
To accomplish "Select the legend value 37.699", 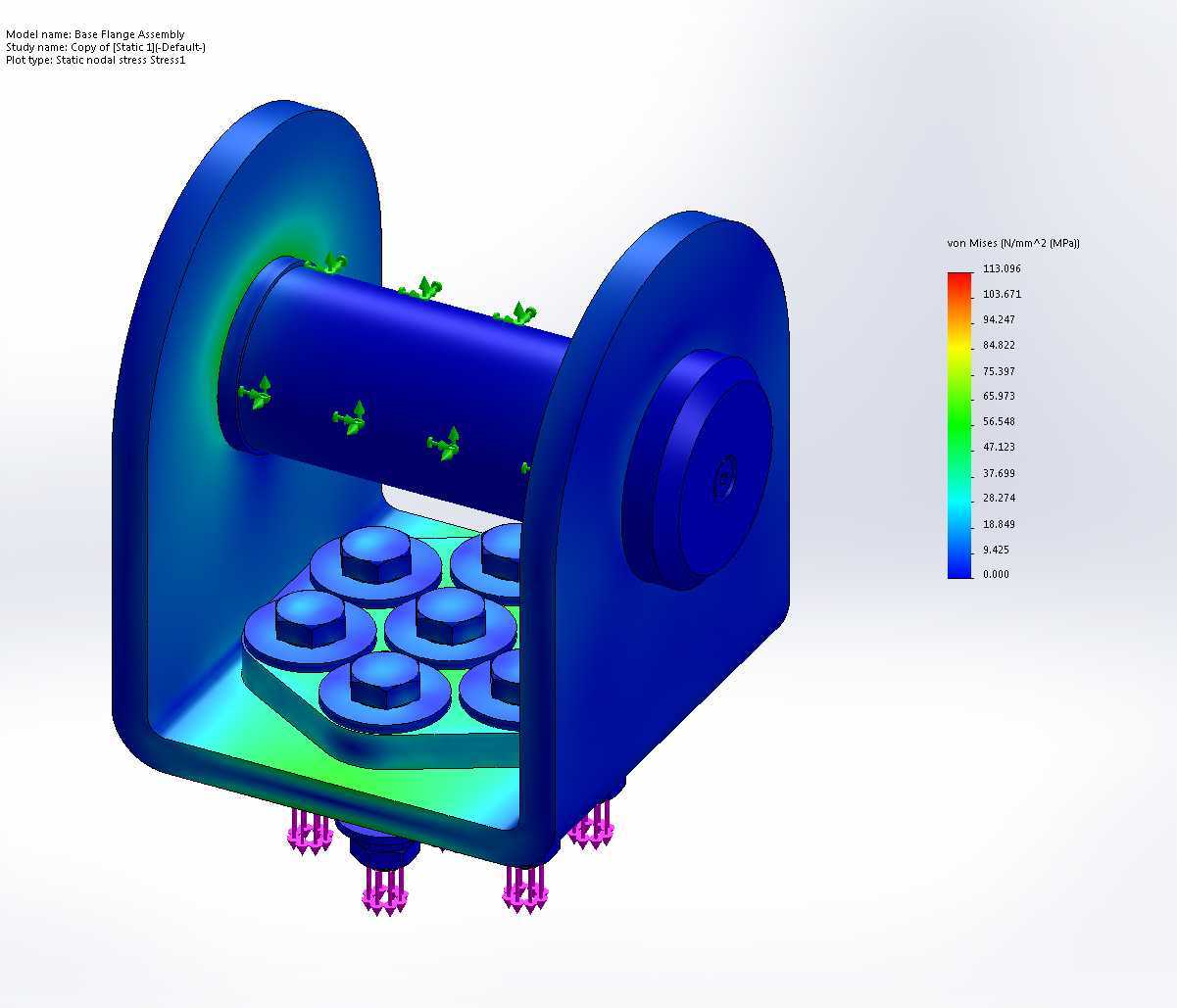I will click(x=1000, y=473).
